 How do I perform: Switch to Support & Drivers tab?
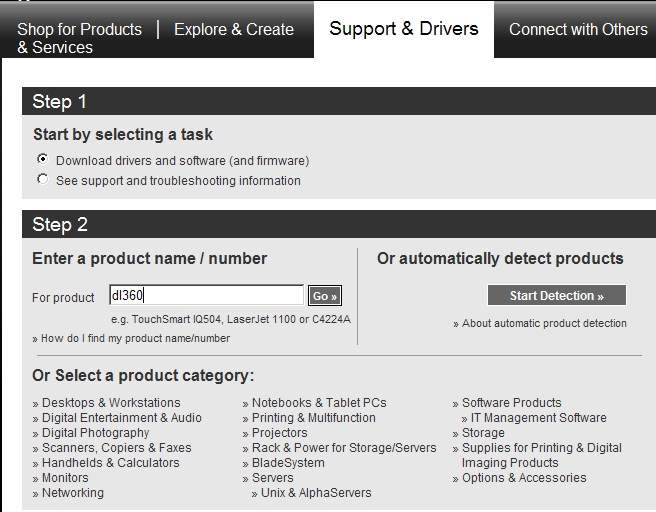404,29
